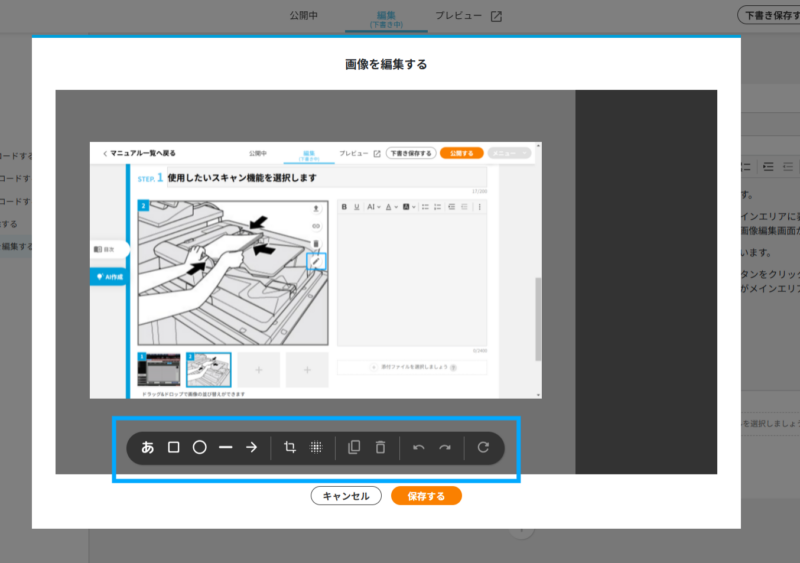
Task: Select the circle shape tool
Action: pos(199,447)
